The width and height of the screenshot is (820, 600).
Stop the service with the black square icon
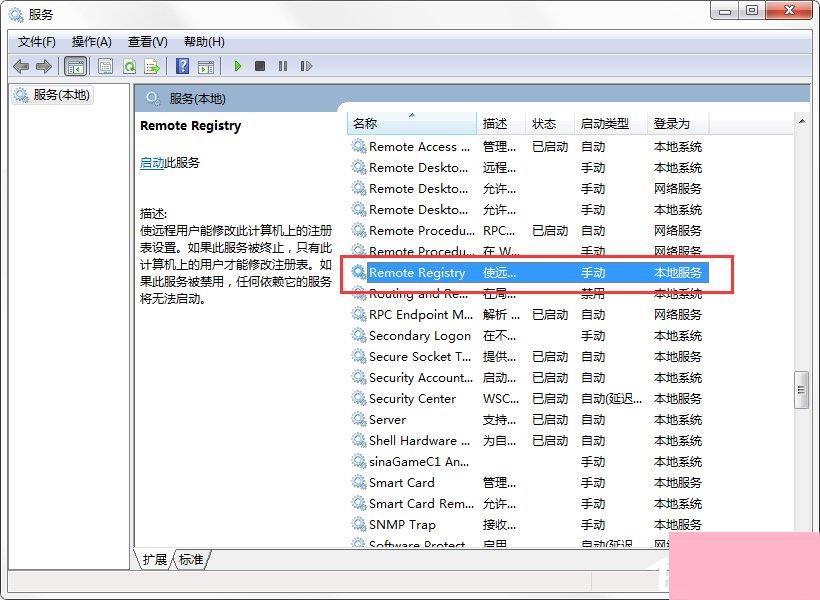point(260,66)
